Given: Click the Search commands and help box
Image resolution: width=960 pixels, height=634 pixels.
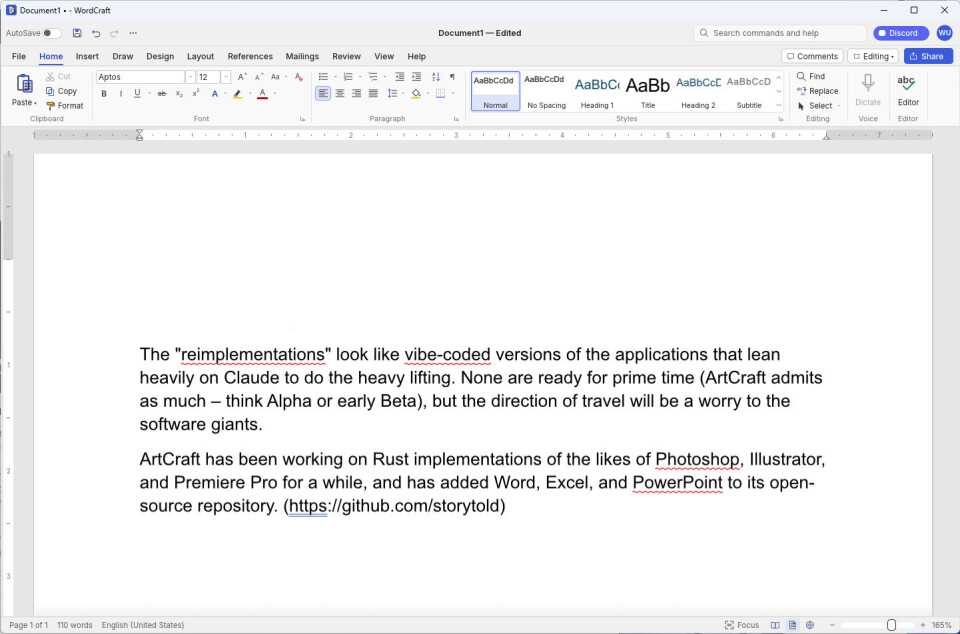Looking at the screenshot, I should pyautogui.click(x=780, y=33).
